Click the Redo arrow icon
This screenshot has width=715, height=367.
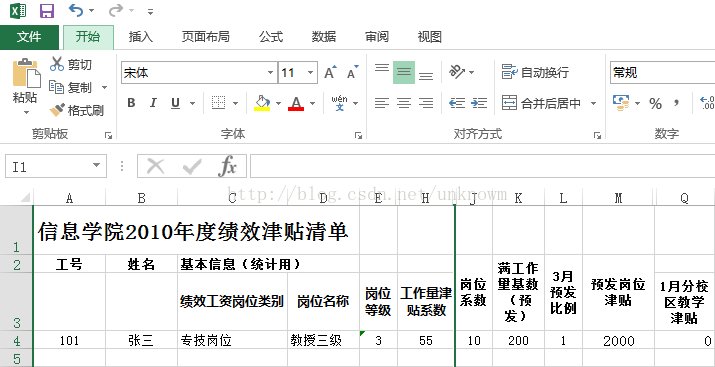(116, 10)
